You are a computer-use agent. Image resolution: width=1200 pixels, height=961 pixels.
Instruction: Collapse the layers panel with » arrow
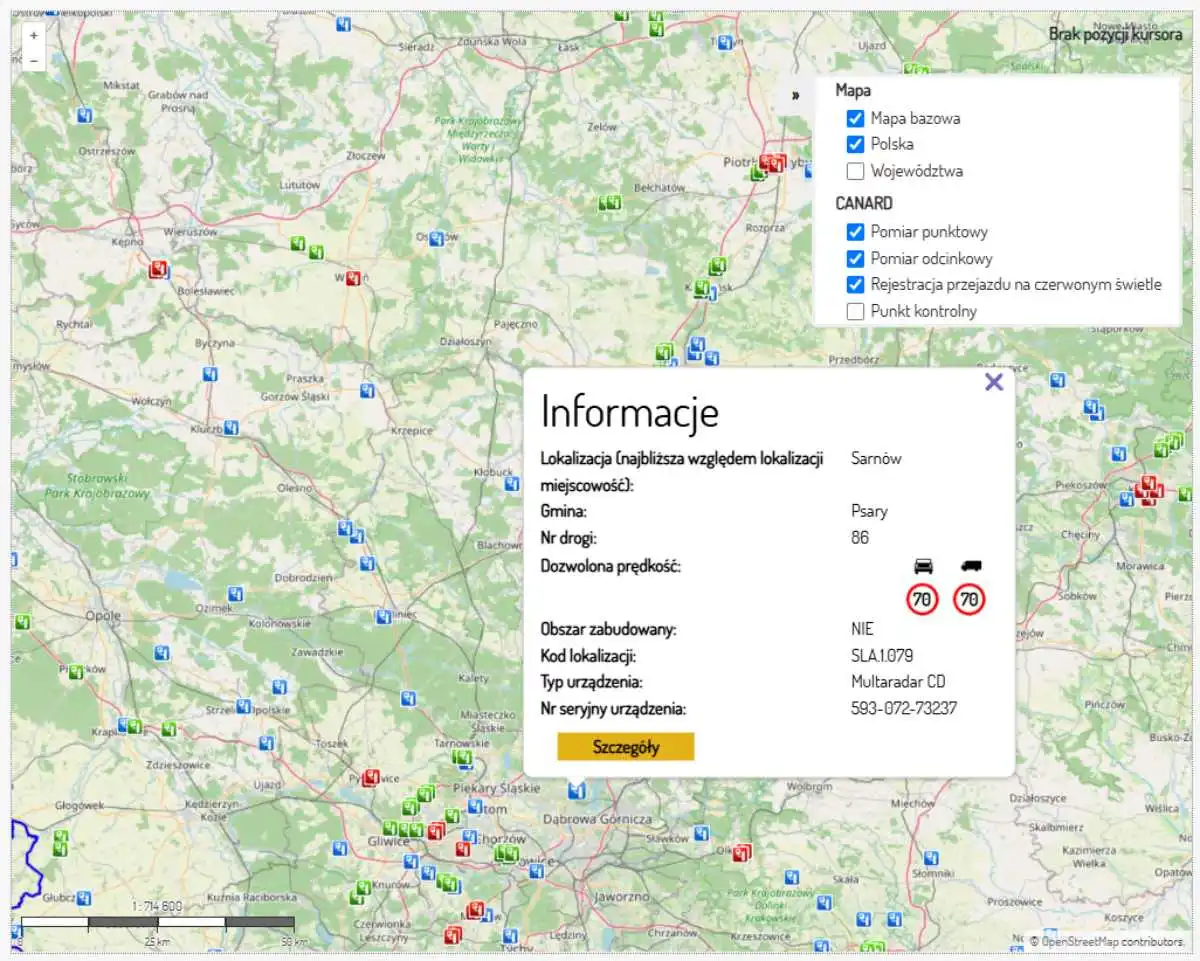(x=796, y=95)
